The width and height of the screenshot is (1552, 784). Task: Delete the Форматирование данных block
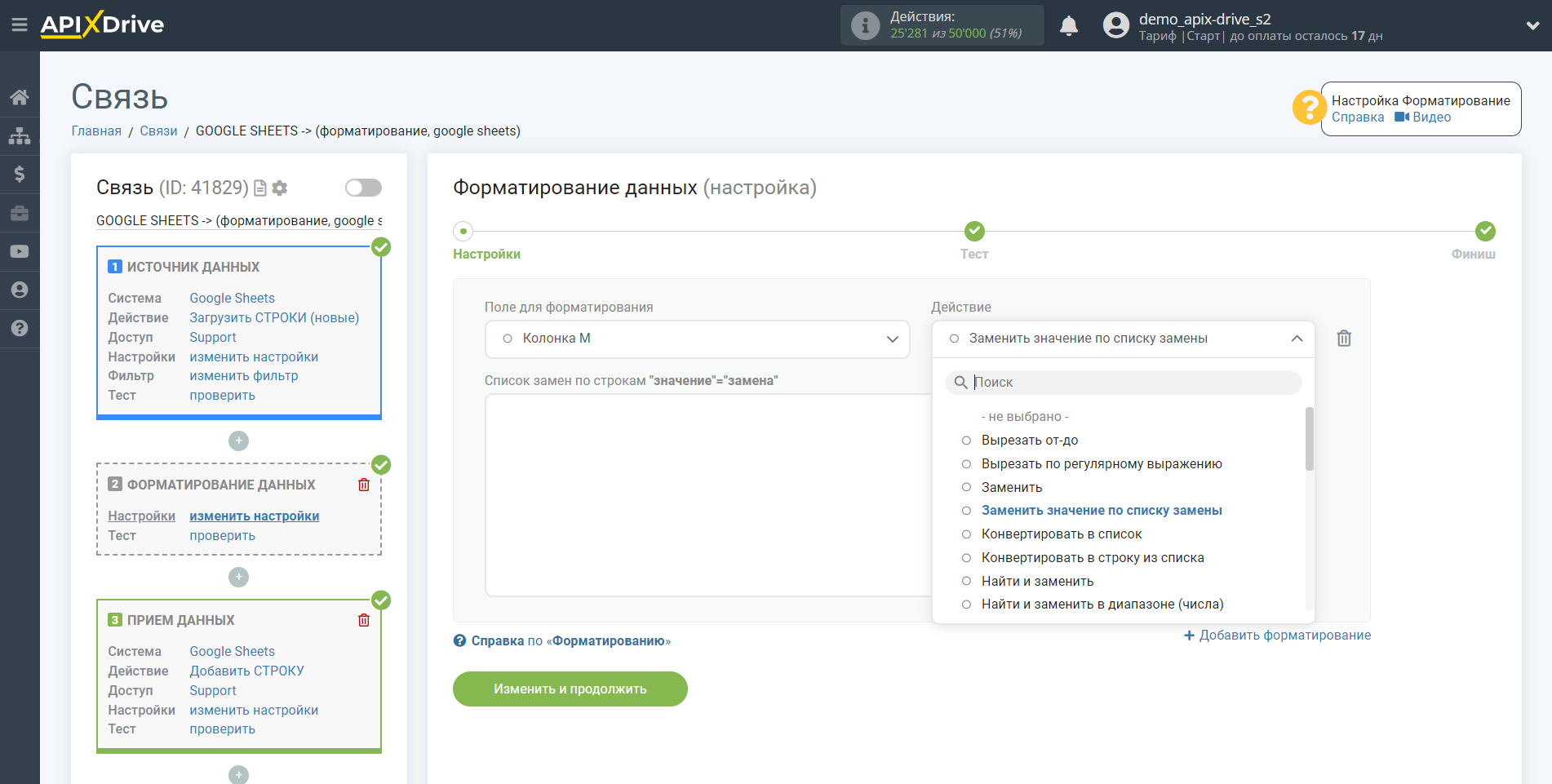coord(364,485)
